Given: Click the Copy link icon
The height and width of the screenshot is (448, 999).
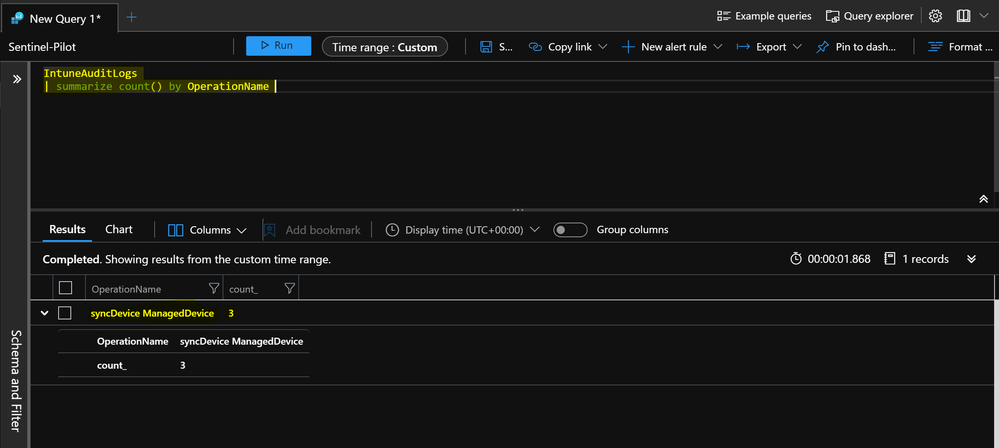Looking at the screenshot, I should pyautogui.click(x=535, y=47).
